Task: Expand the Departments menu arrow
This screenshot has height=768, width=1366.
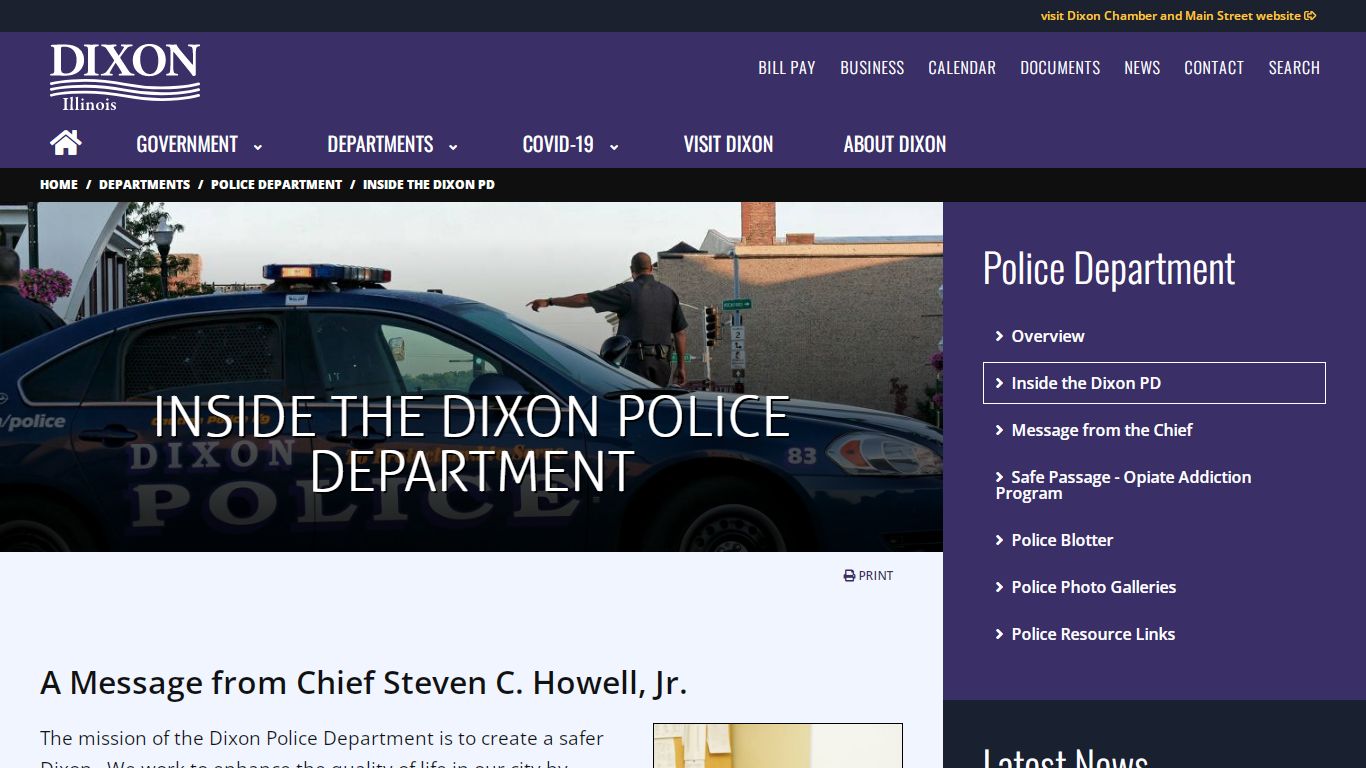Action: click(452, 146)
